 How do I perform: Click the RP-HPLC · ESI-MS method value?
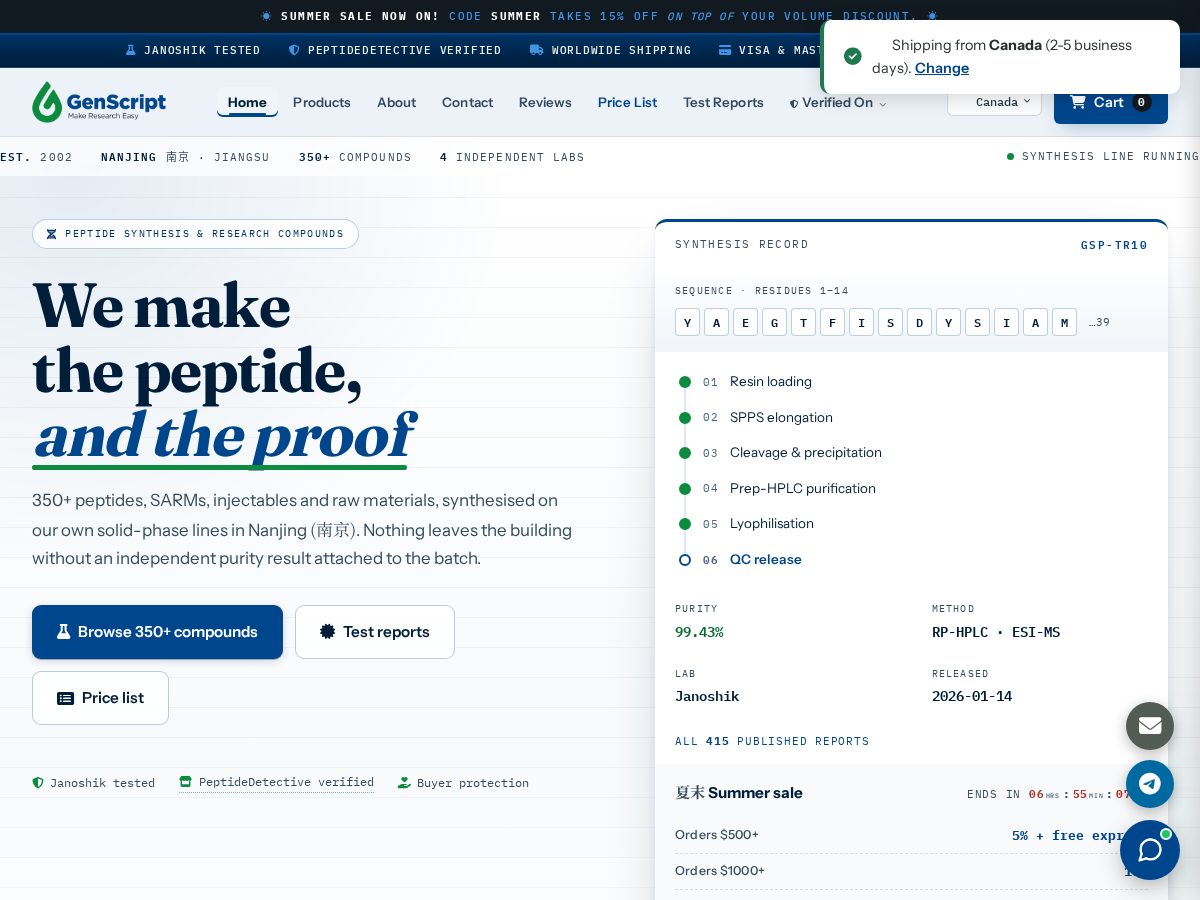996,632
